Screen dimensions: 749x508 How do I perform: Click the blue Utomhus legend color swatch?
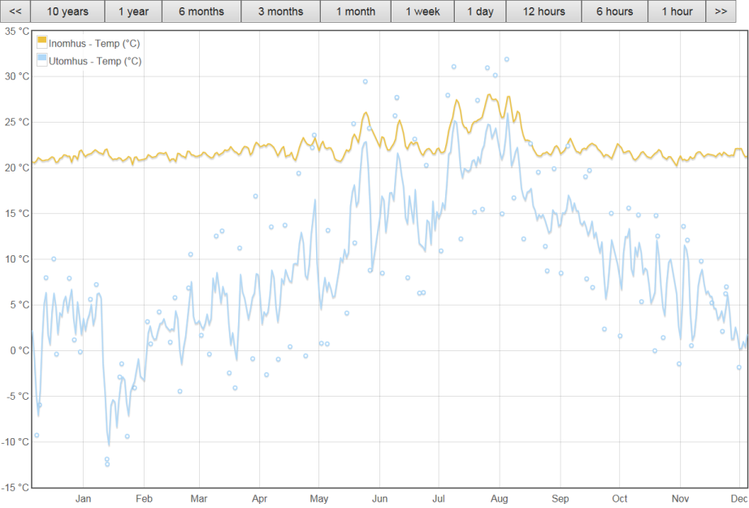click(41, 61)
